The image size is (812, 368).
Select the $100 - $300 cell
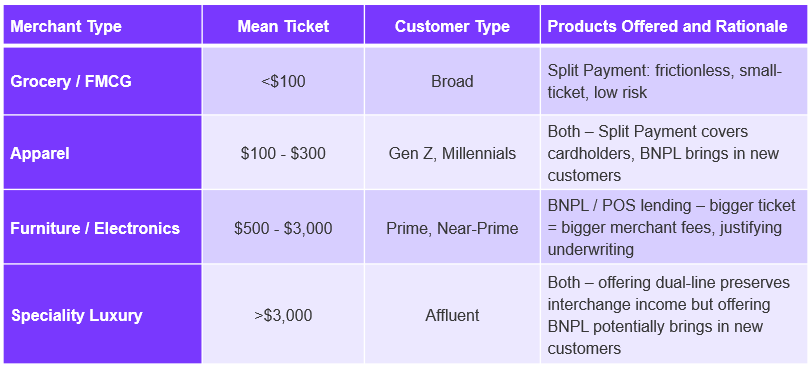[283, 153]
